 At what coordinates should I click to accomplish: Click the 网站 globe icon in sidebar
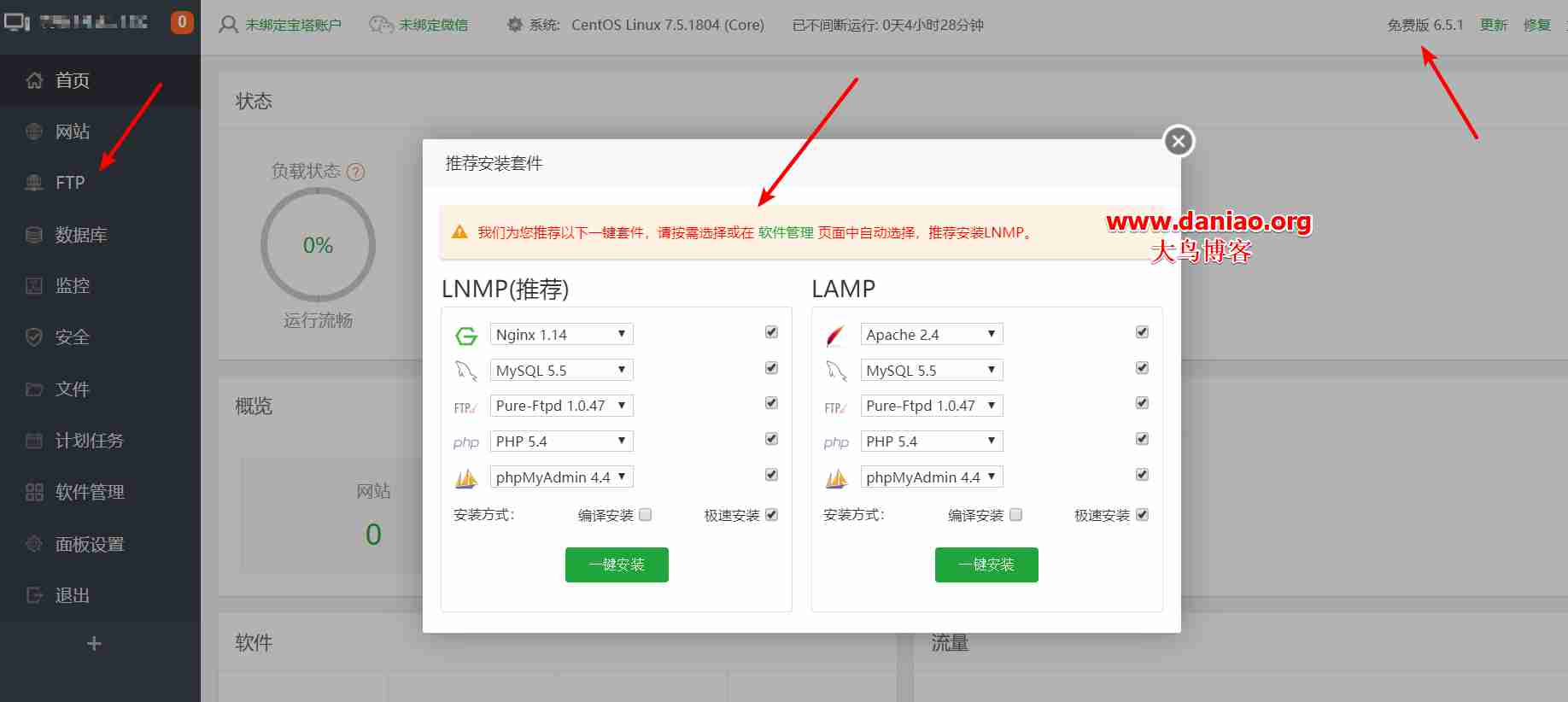click(34, 132)
